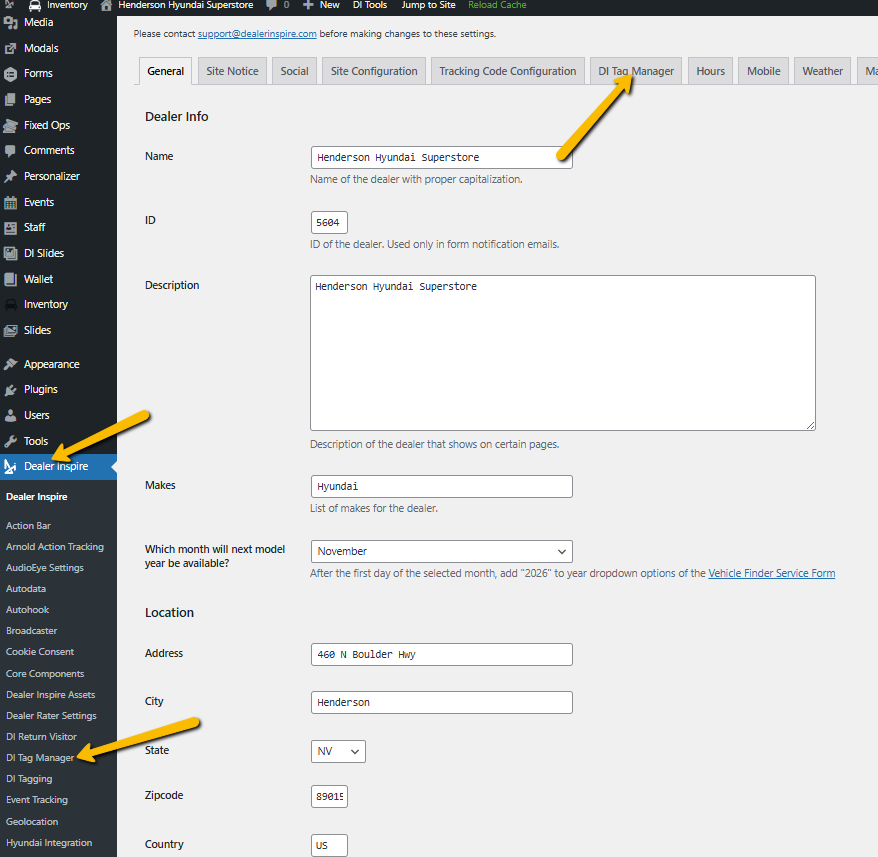Open the Site Configuration tab

point(374,71)
